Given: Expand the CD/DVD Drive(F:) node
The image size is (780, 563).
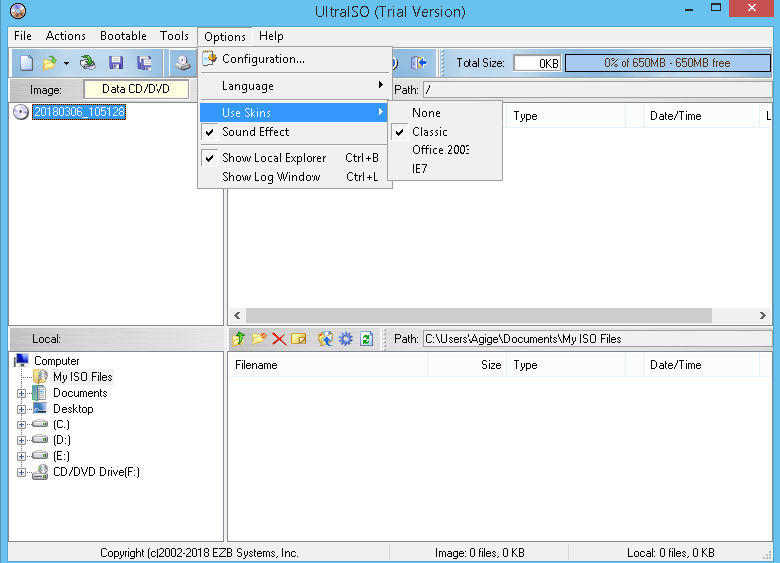Looking at the screenshot, I should 21,472.
